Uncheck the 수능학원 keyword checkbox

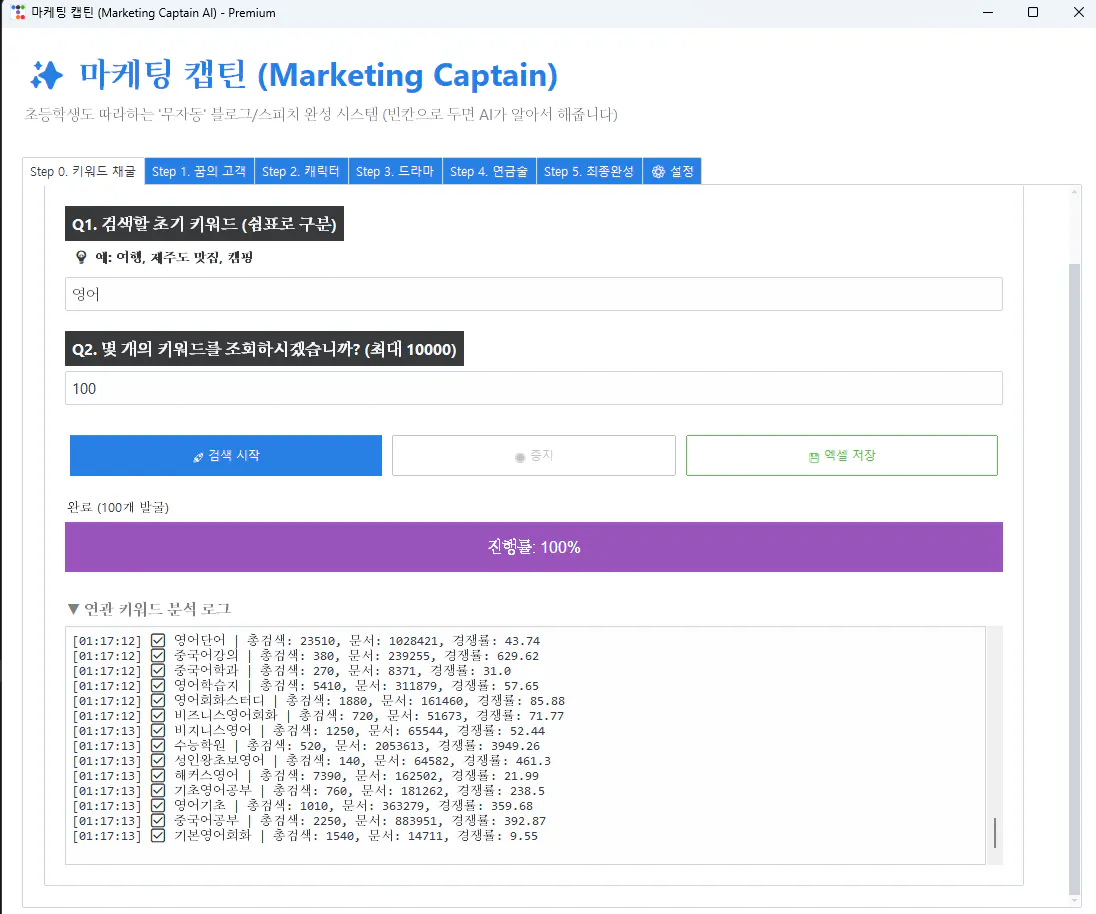[158, 744]
